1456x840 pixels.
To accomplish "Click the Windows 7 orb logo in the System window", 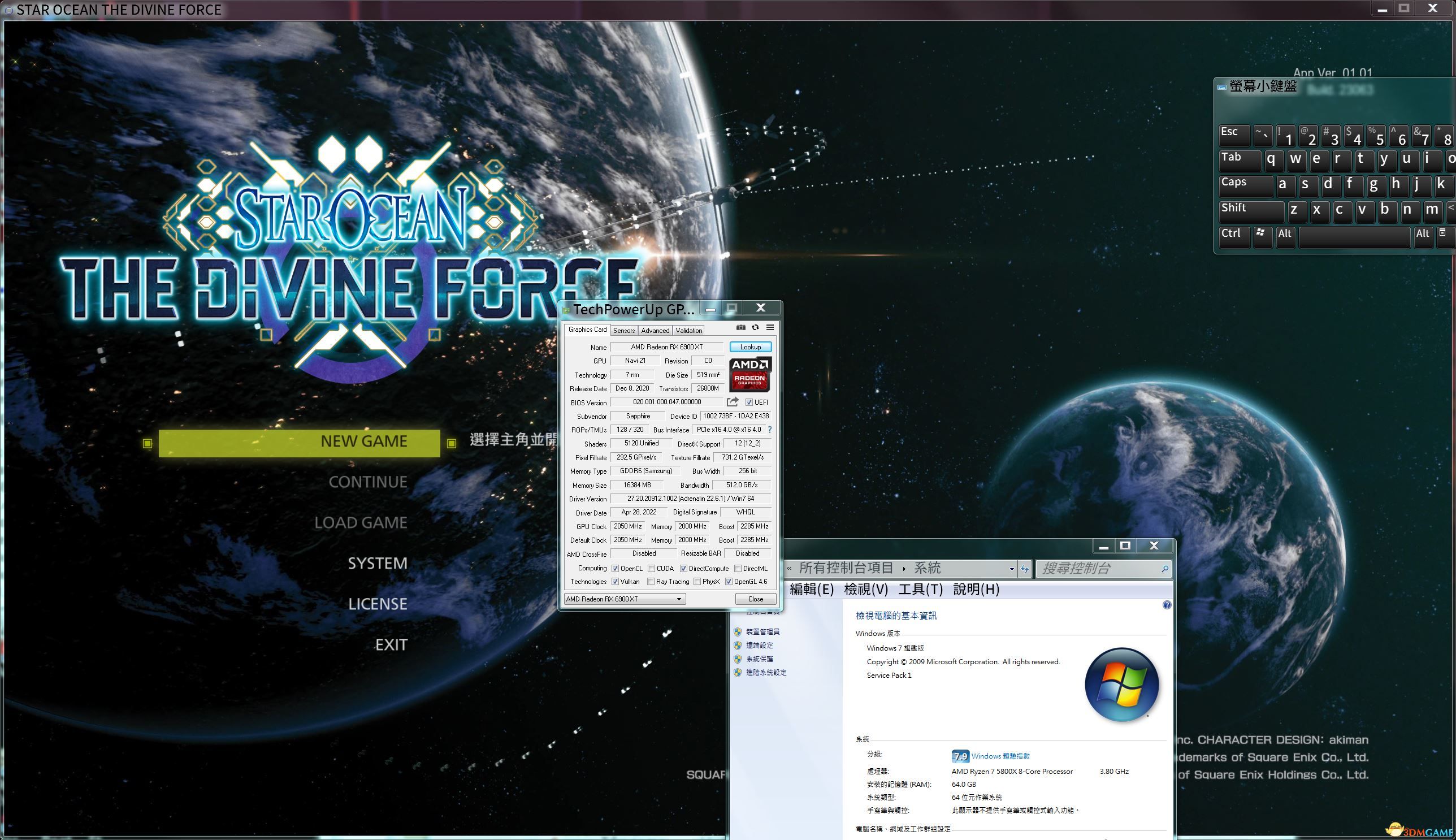I will click(1121, 685).
